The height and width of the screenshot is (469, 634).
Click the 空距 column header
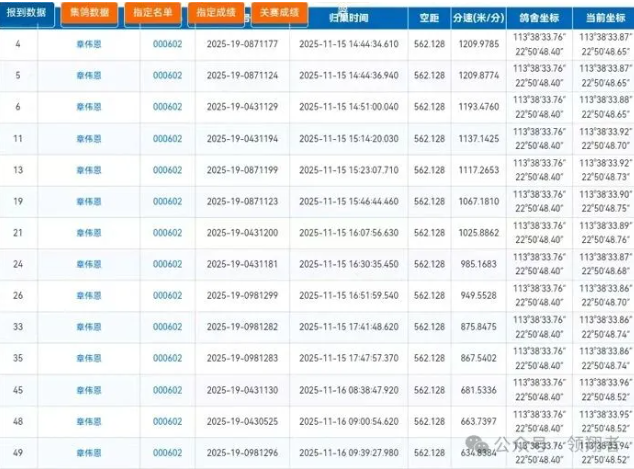tap(429, 19)
